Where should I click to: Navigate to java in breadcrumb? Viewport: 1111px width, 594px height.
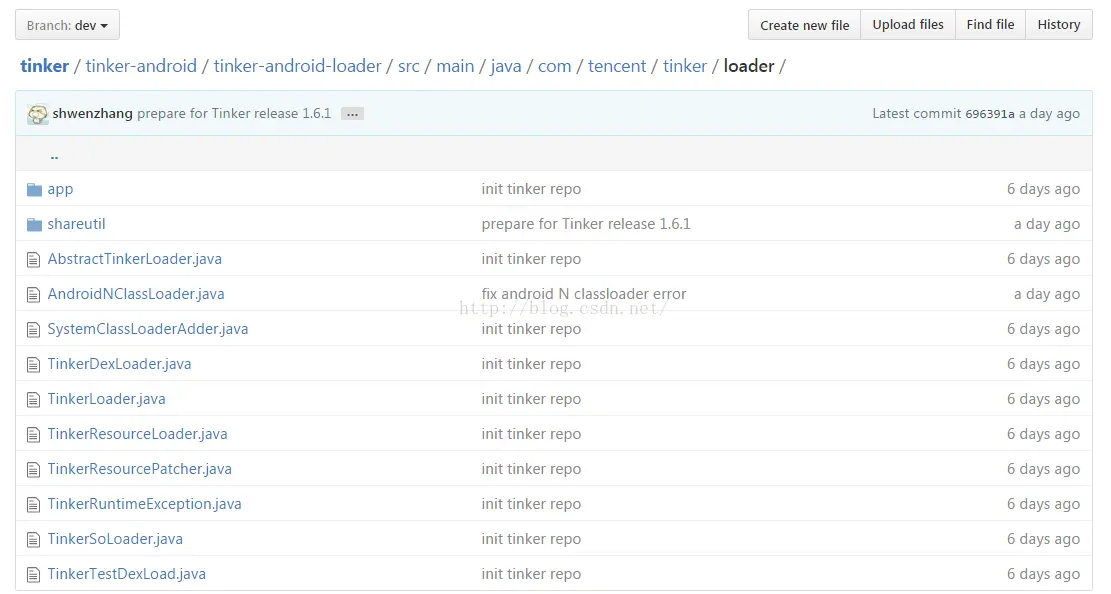point(505,66)
